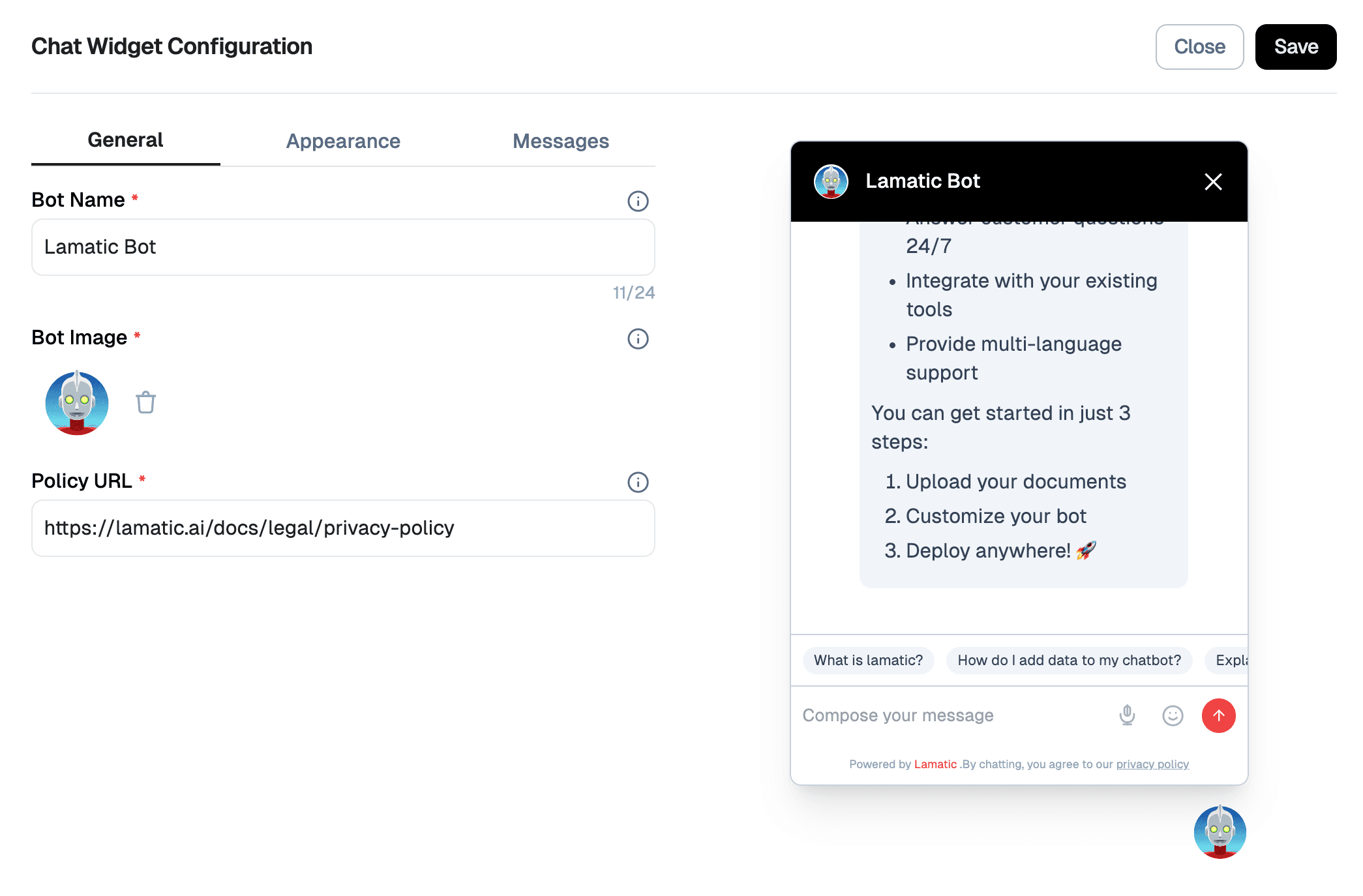Switch to the Appearance tab
1363x896 pixels.
(343, 141)
